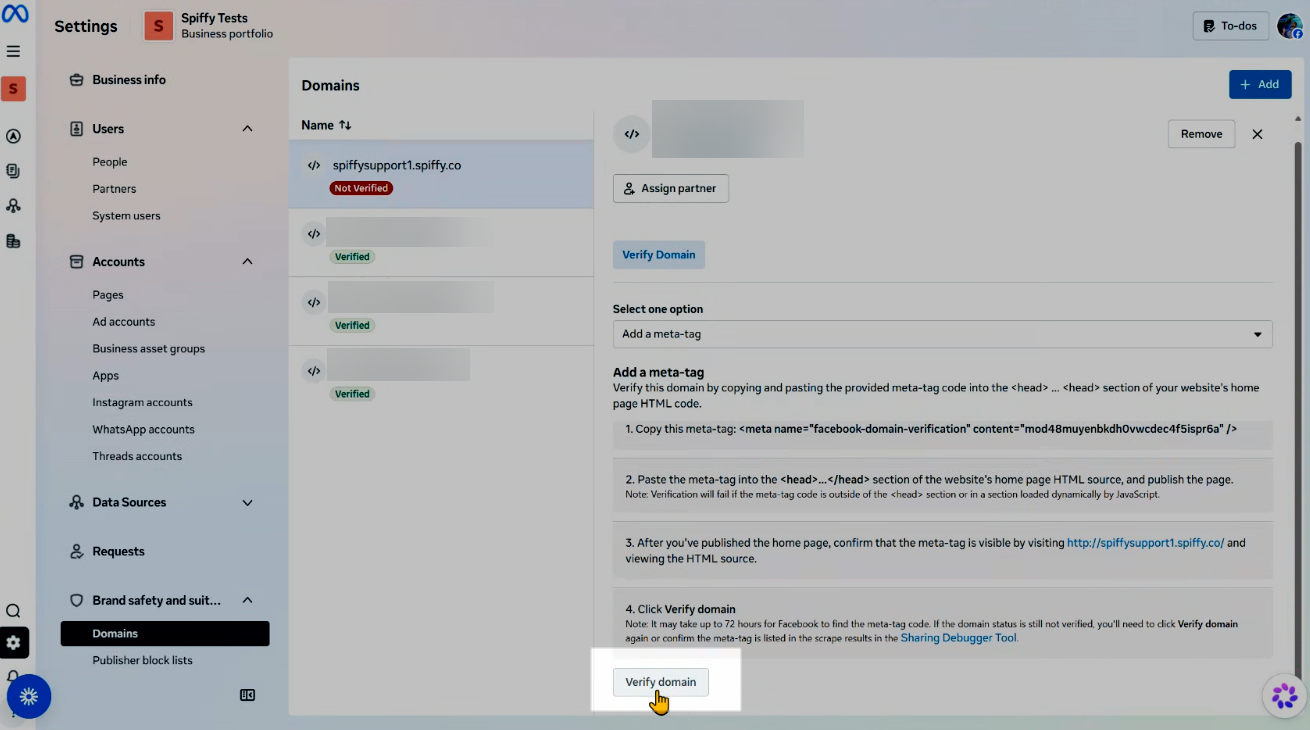
Task: Select the spiffysupport1.spiffy.co domain row
Action: pos(441,174)
